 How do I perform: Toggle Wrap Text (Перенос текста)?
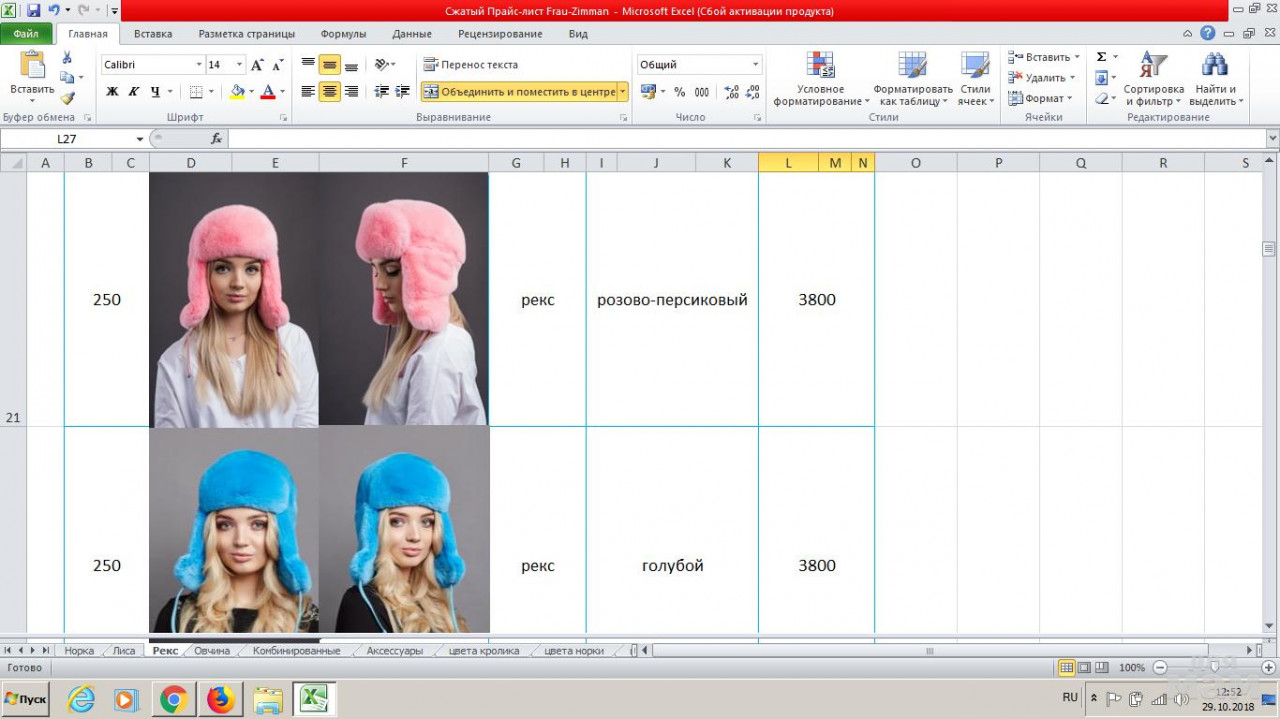(471, 65)
